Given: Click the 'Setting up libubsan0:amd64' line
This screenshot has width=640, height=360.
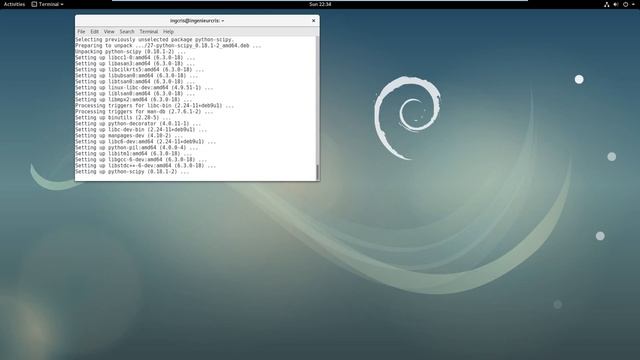Looking at the screenshot, I should [137, 76].
